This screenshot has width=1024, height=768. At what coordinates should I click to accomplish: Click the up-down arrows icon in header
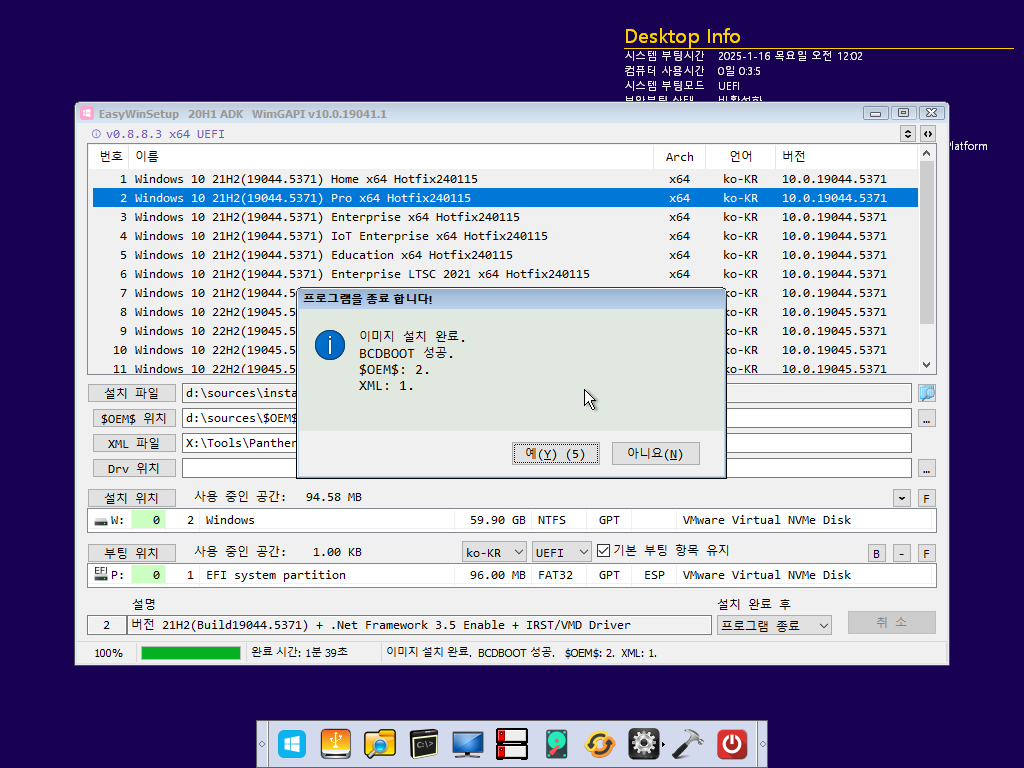[908, 134]
